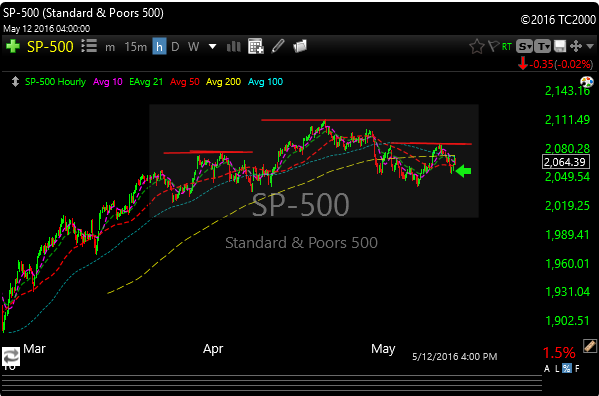
Task: Select the 'L' logarithmic scale option
Action: pyautogui.click(x=557, y=369)
